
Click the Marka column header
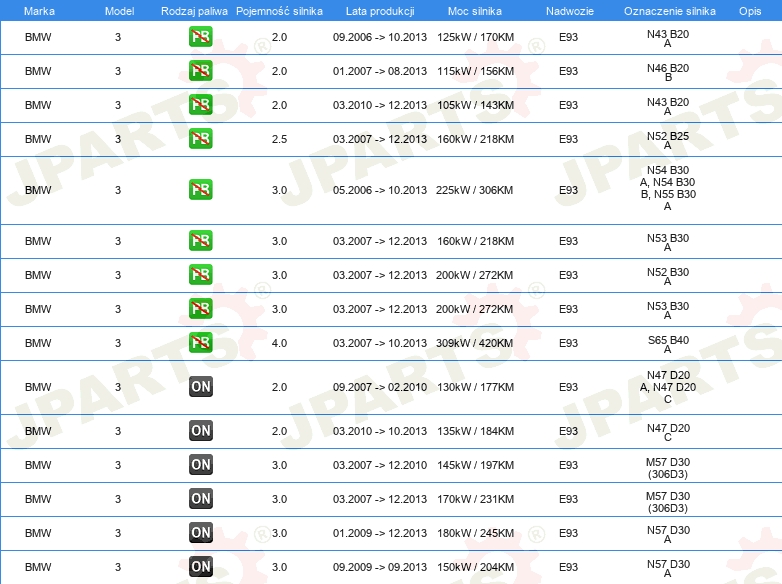click(39, 11)
